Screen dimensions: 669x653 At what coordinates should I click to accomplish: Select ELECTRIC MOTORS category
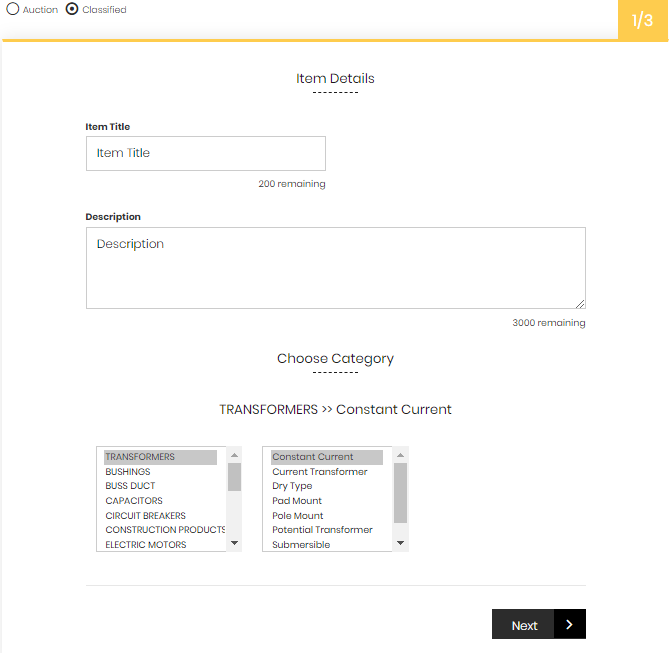coord(160,545)
